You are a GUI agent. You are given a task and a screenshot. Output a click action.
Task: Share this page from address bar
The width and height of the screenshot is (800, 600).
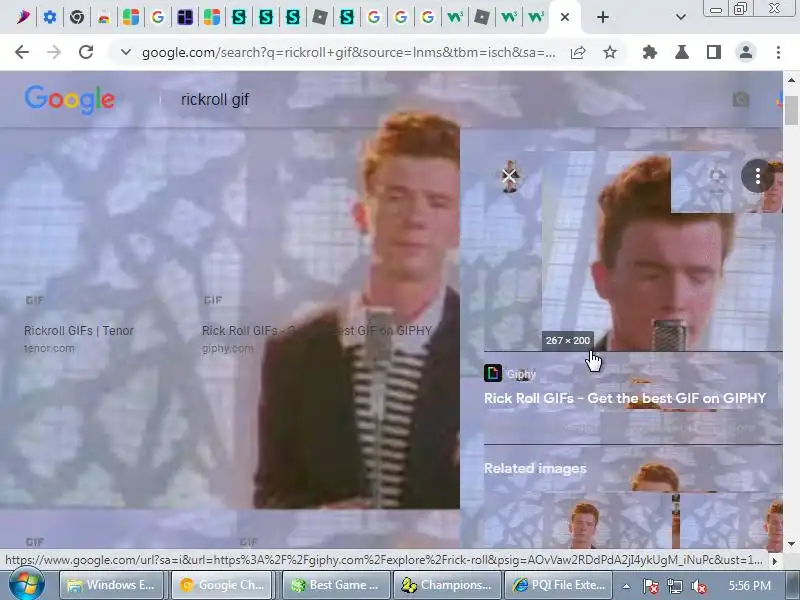click(578, 53)
